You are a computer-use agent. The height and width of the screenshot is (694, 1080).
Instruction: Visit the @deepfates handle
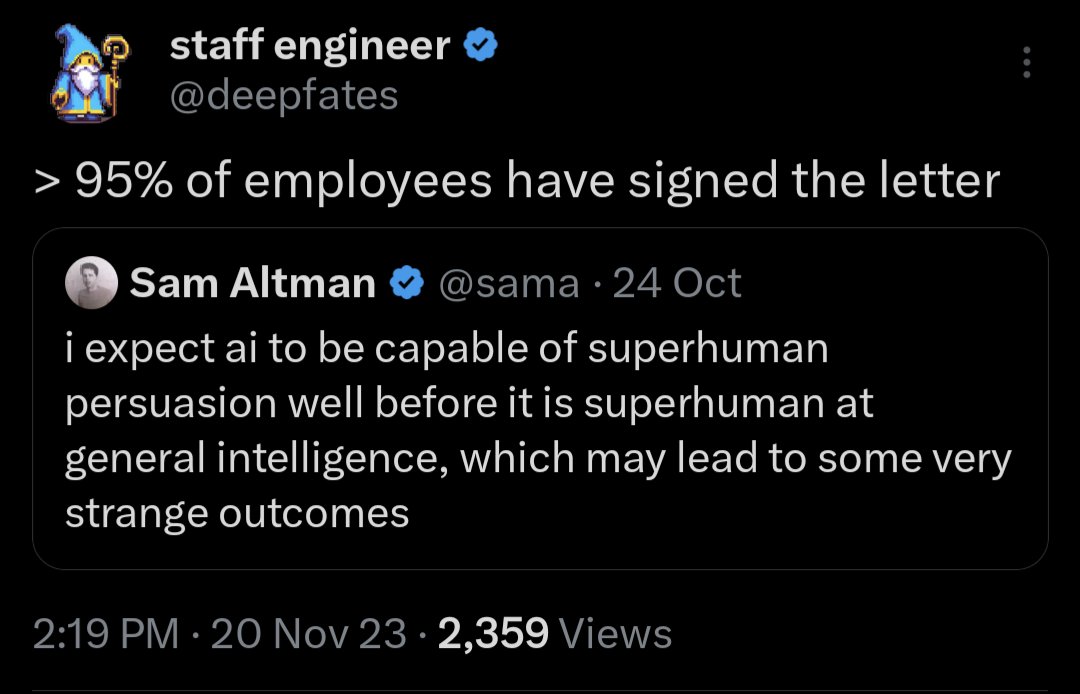(284, 96)
